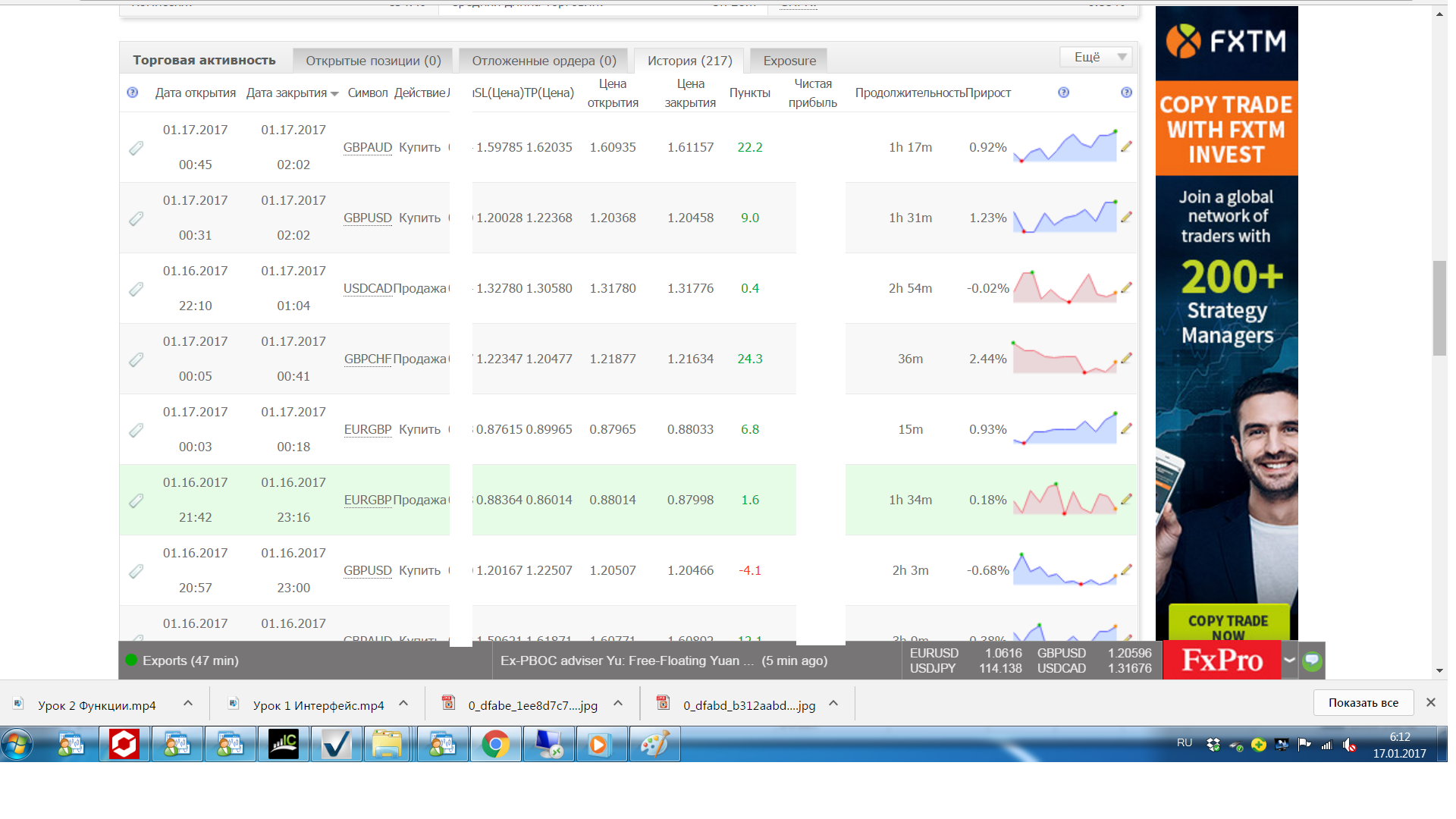Expand options for Урок 1 Интерфейс.mp4 download

coord(403,704)
